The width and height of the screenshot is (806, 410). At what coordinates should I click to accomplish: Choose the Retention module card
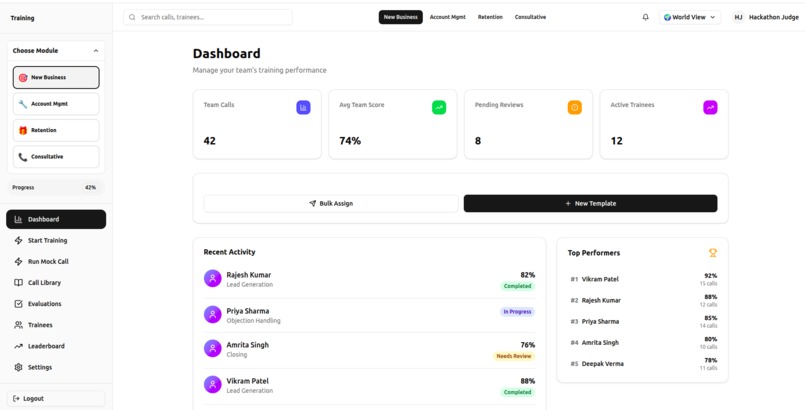coord(56,131)
